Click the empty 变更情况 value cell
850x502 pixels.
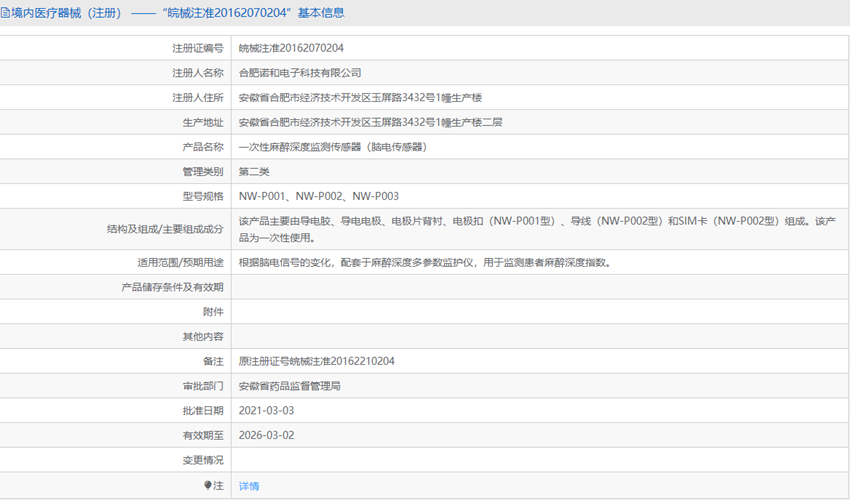[x=540, y=460]
